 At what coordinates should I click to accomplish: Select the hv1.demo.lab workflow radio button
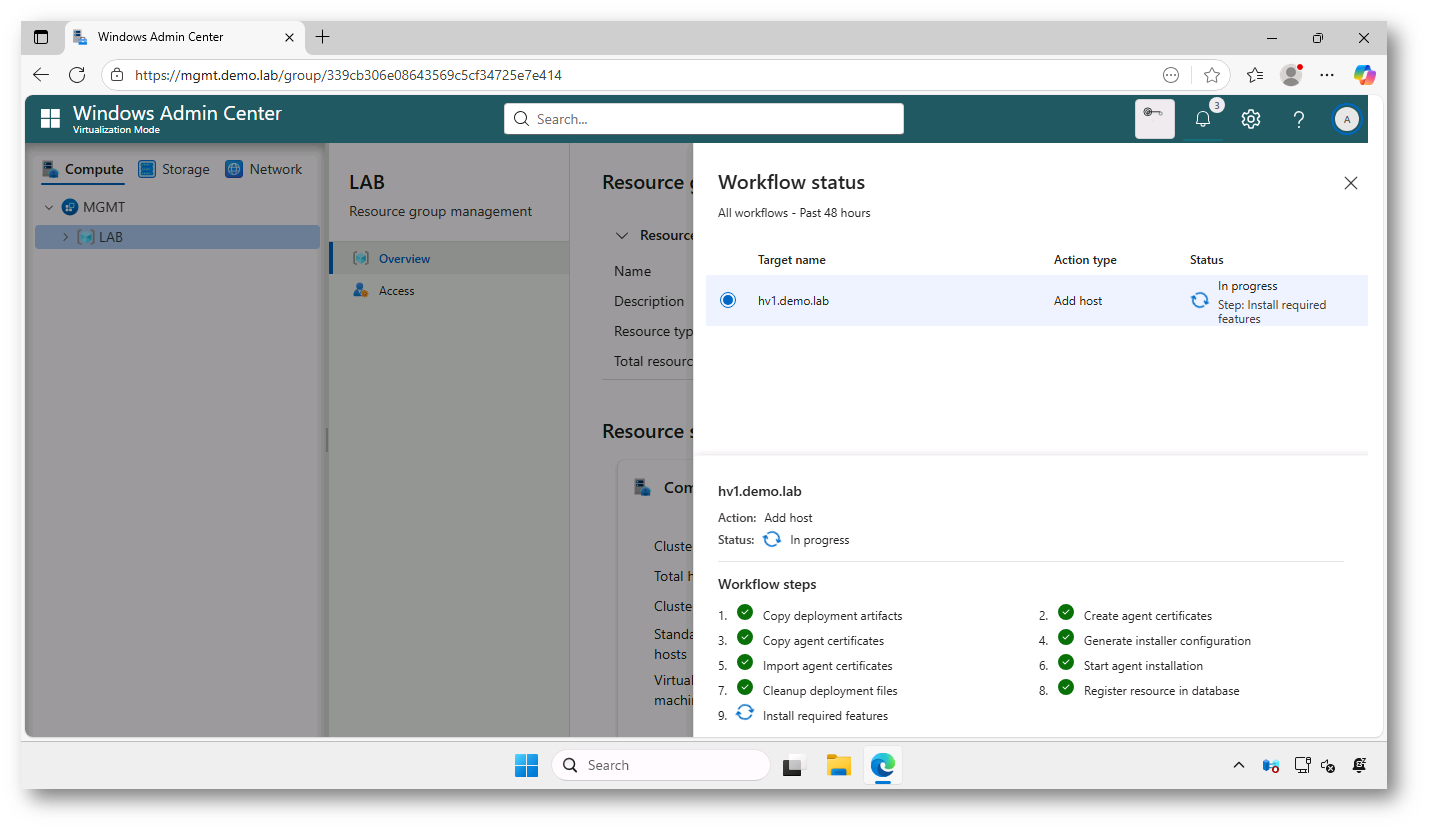coord(728,300)
